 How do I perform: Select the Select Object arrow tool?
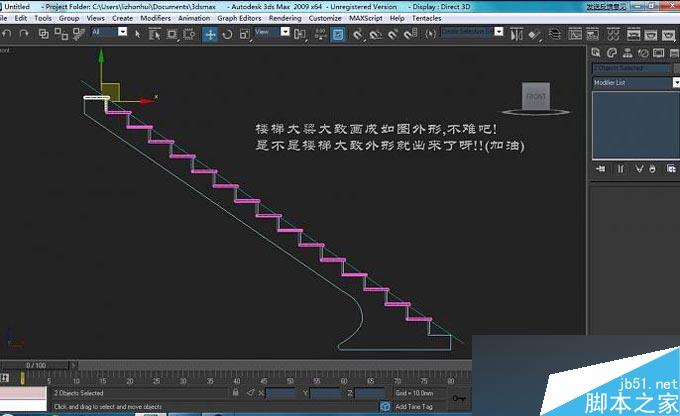tap(137, 34)
